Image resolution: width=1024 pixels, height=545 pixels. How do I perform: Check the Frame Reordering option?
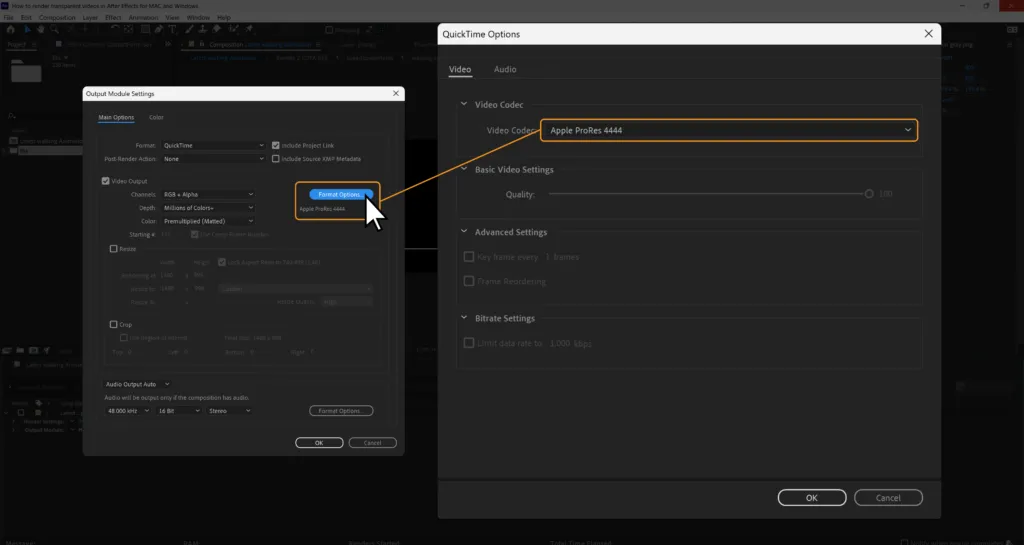(468, 281)
